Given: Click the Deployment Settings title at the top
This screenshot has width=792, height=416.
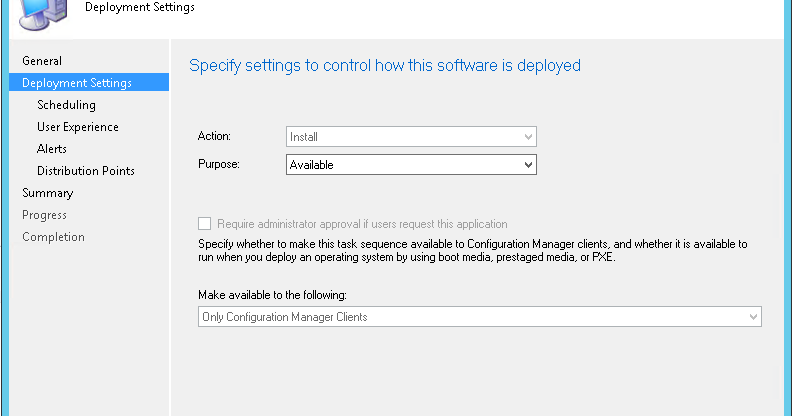Looking at the screenshot, I should pyautogui.click(x=140, y=7).
